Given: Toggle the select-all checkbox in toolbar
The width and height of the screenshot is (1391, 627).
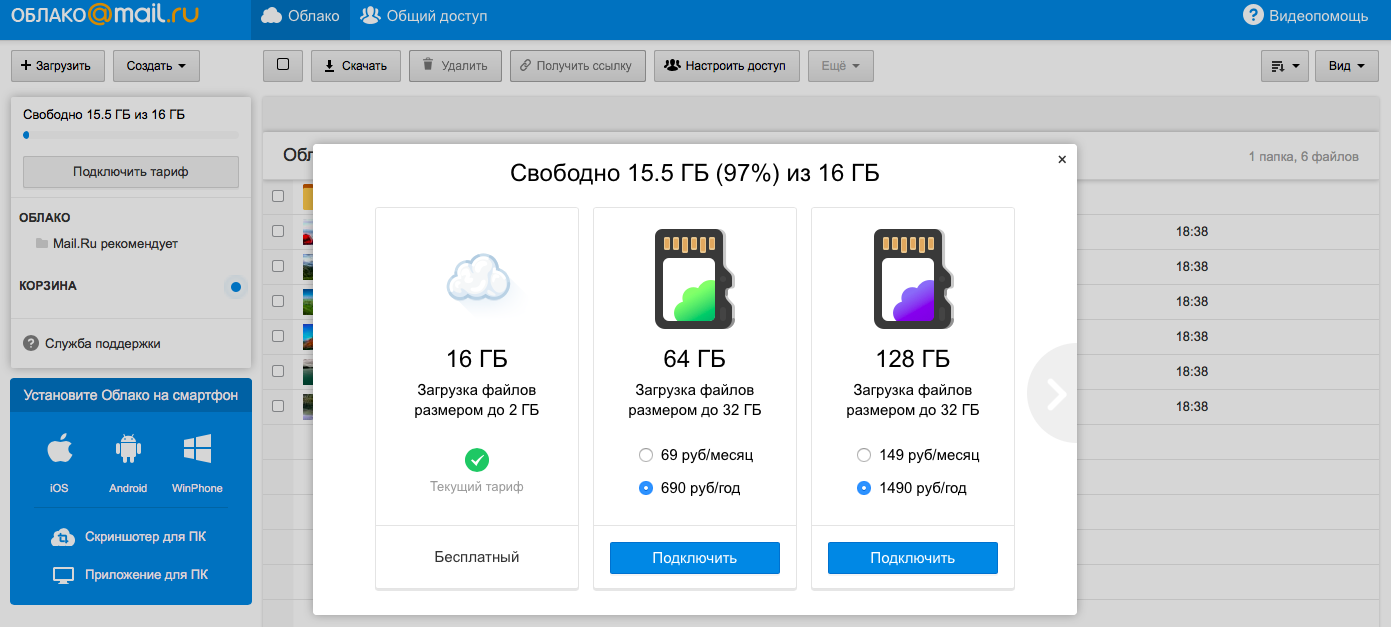Looking at the screenshot, I should click(283, 65).
